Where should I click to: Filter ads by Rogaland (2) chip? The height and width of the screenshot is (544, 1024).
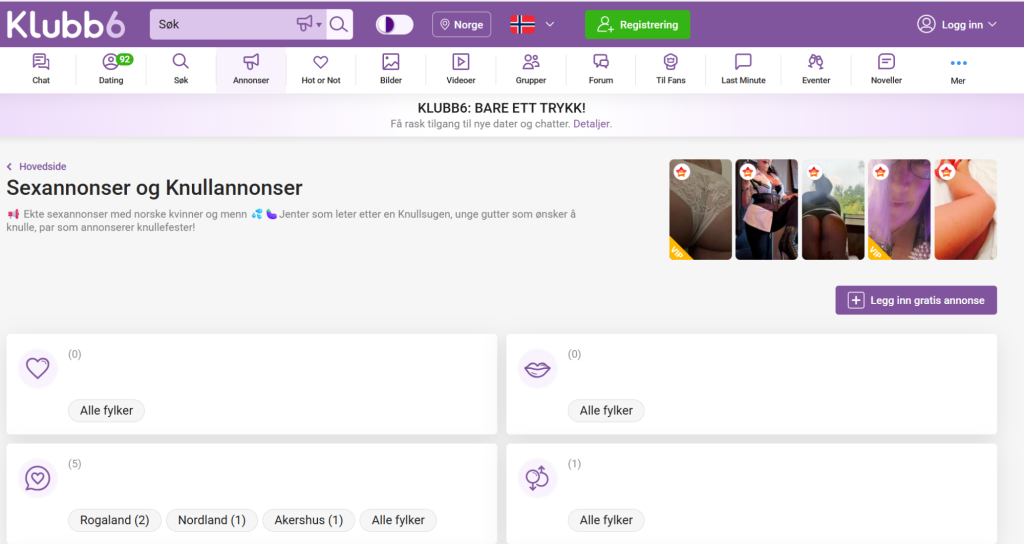[x=114, y=520]
